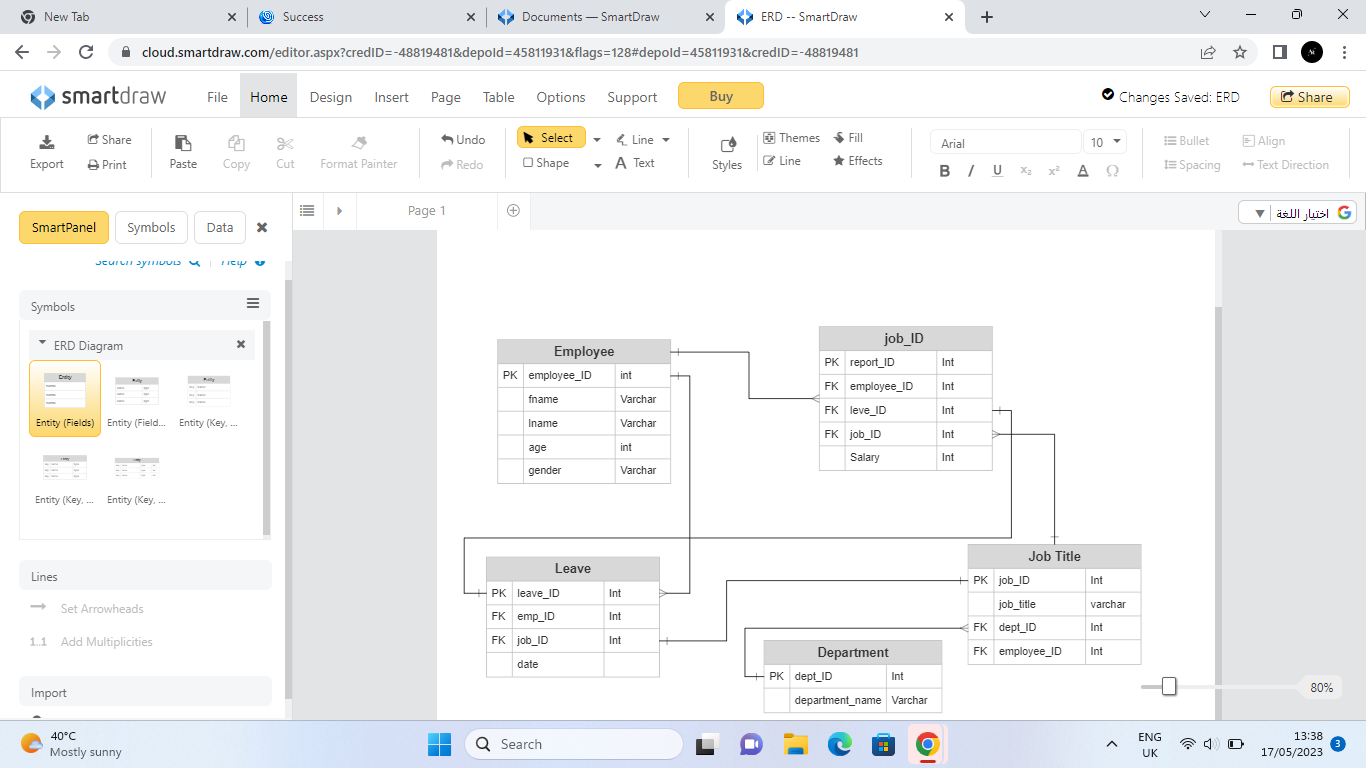Open File Explorer from the taskbar
This screenshot has height=768, width=1366.
795,744
